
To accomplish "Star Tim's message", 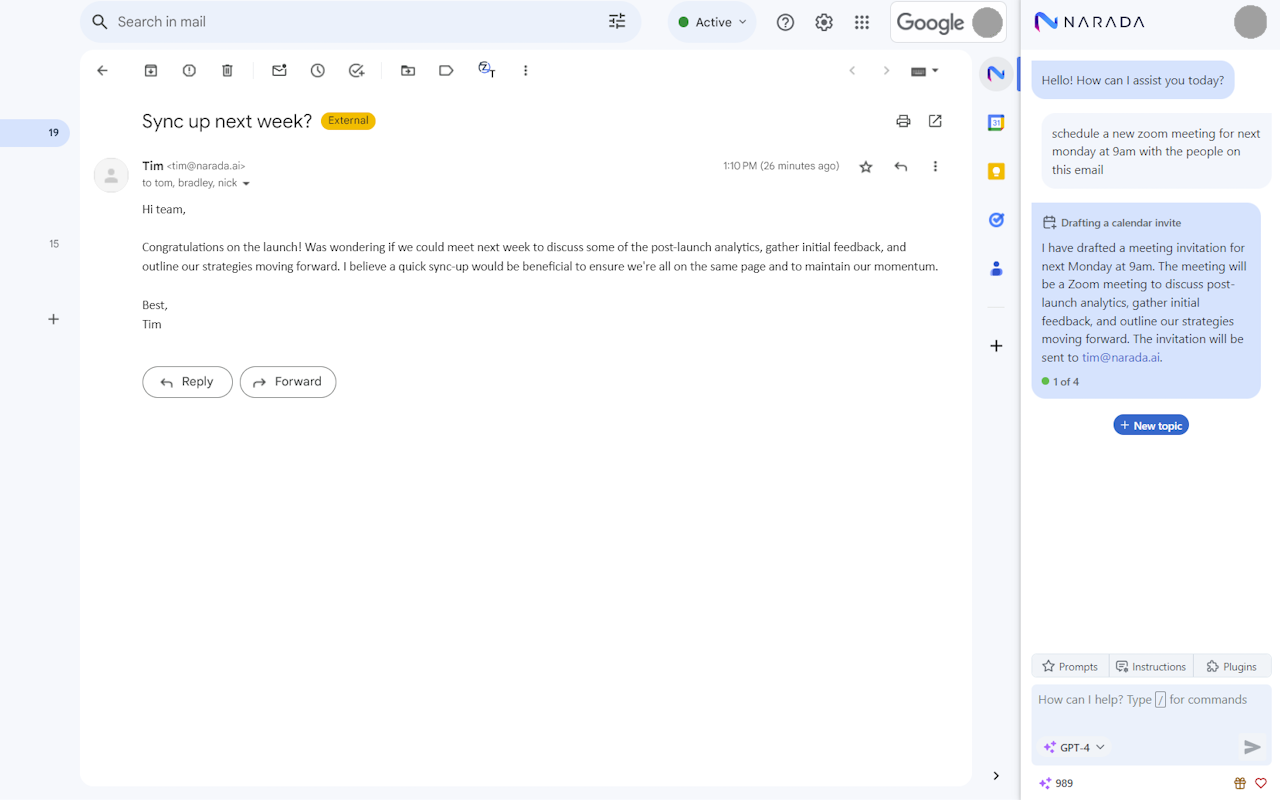I will [866, 166].
